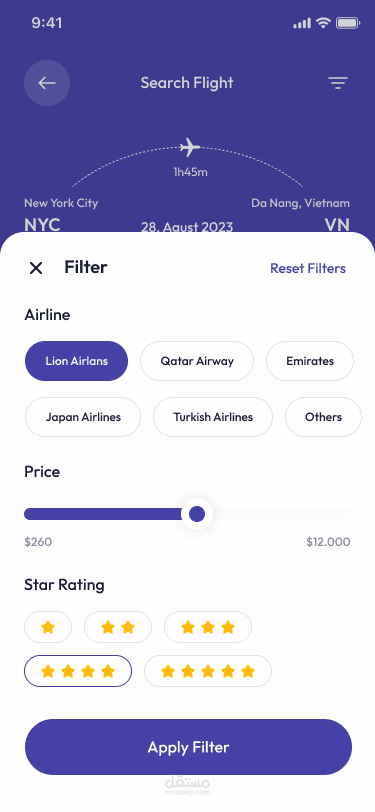Tap the Wi-Fi status icon
The image size is (375, 812).
pyautogui.click(x=324, y=23)
